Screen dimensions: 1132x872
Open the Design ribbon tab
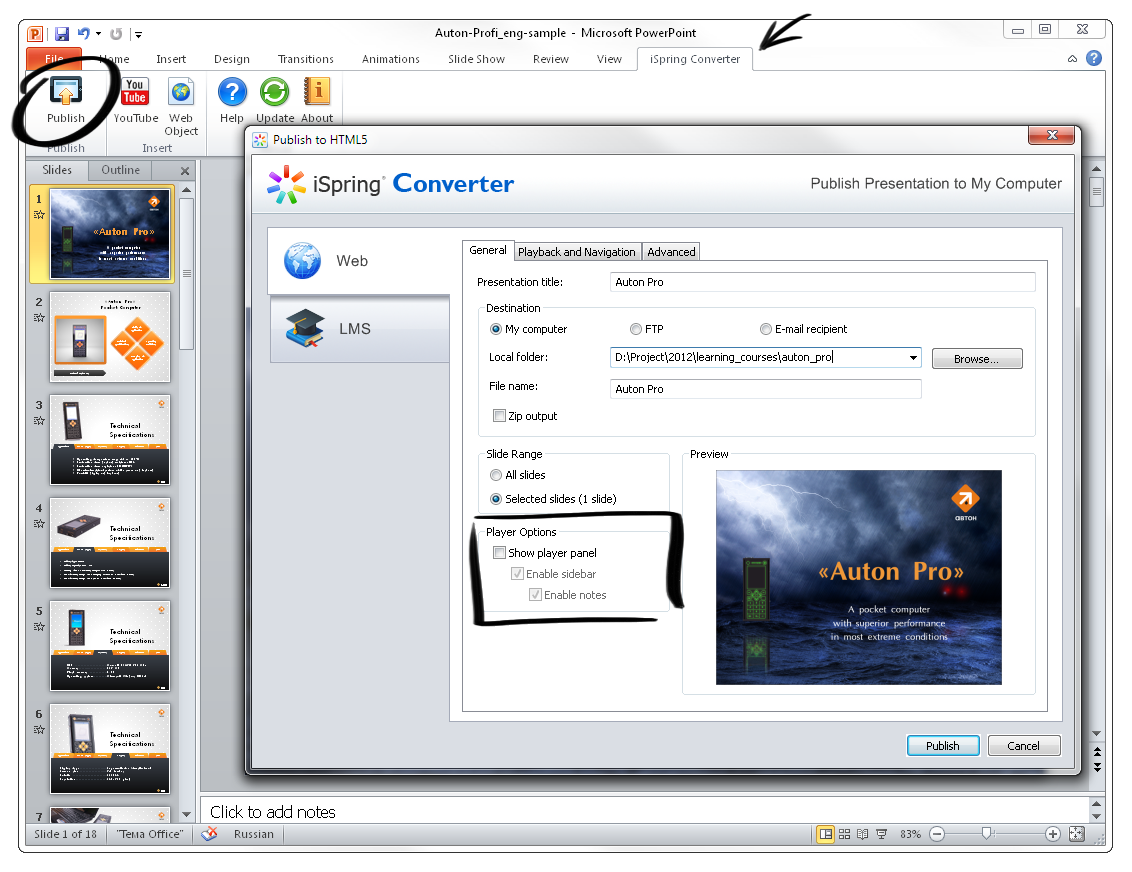point(232,59)
